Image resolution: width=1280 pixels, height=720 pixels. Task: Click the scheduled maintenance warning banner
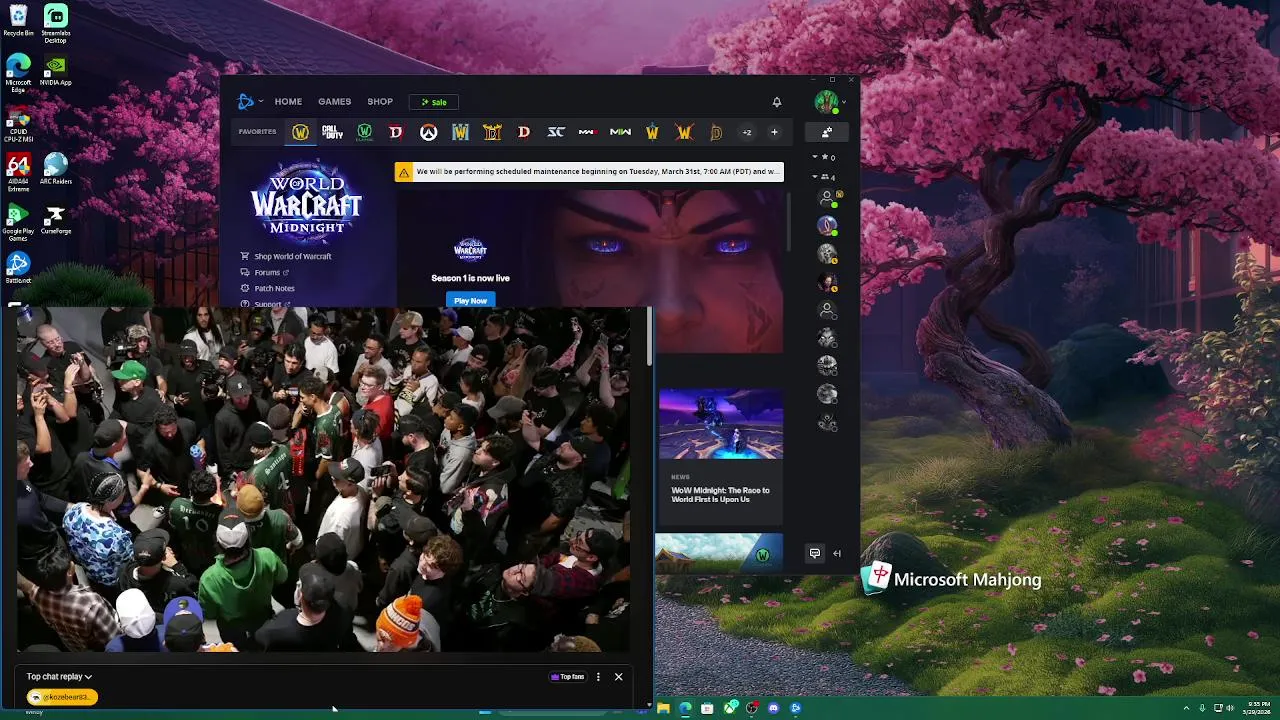click(589, 172)
